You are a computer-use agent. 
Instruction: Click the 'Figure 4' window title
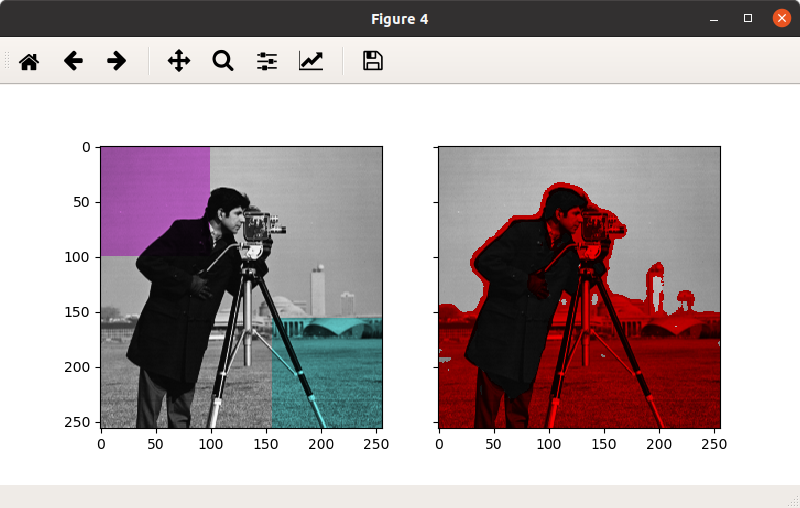(x=399, y=19)
